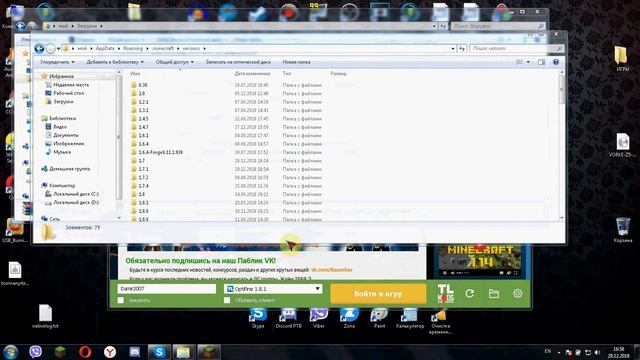The image size is (640, 360).
Task: Click the refresh button beside the address bar
Action: tap(462, 49)
